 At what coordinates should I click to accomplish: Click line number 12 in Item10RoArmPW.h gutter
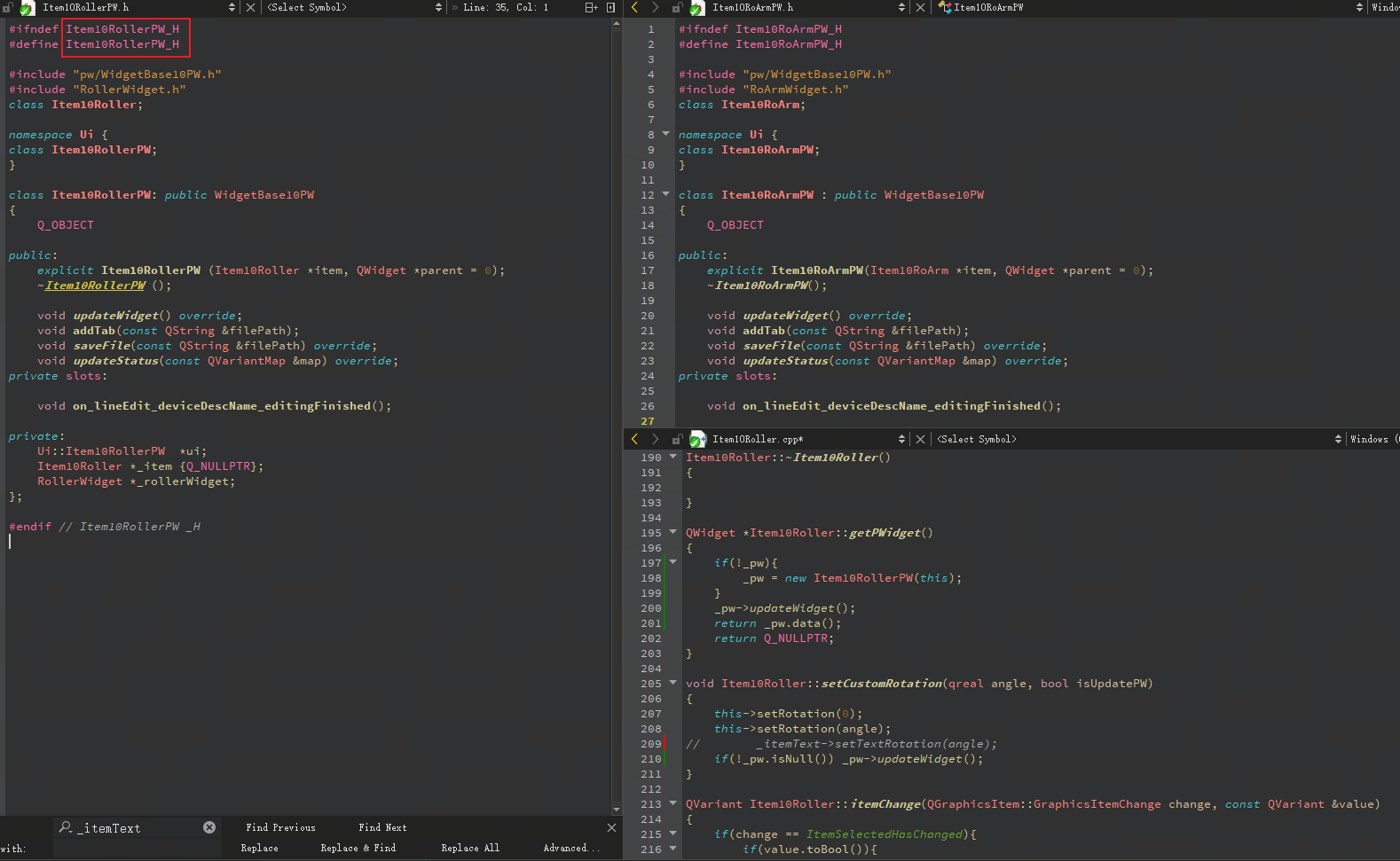click(x=648, y=195)
